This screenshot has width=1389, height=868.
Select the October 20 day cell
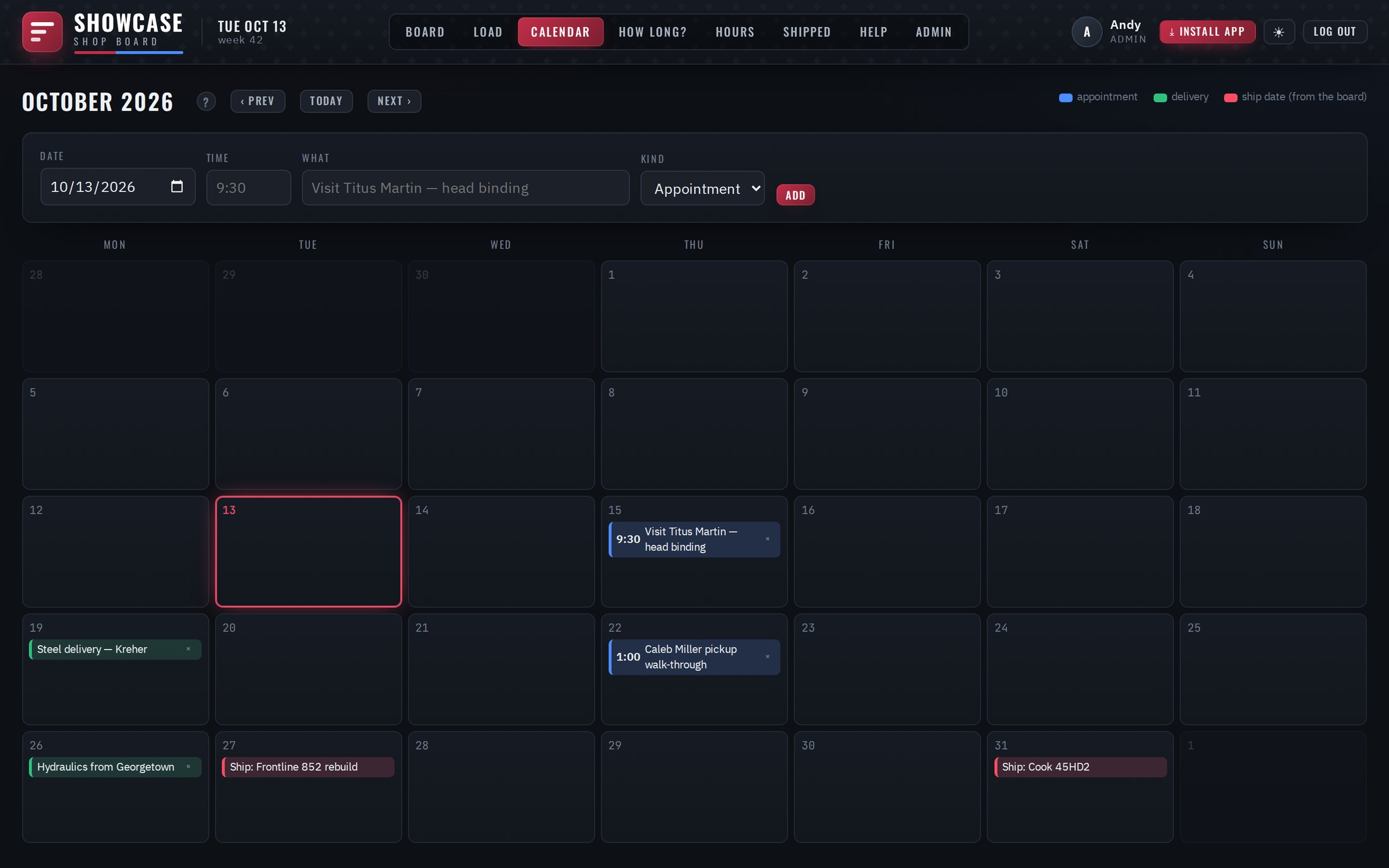(308, 669)
